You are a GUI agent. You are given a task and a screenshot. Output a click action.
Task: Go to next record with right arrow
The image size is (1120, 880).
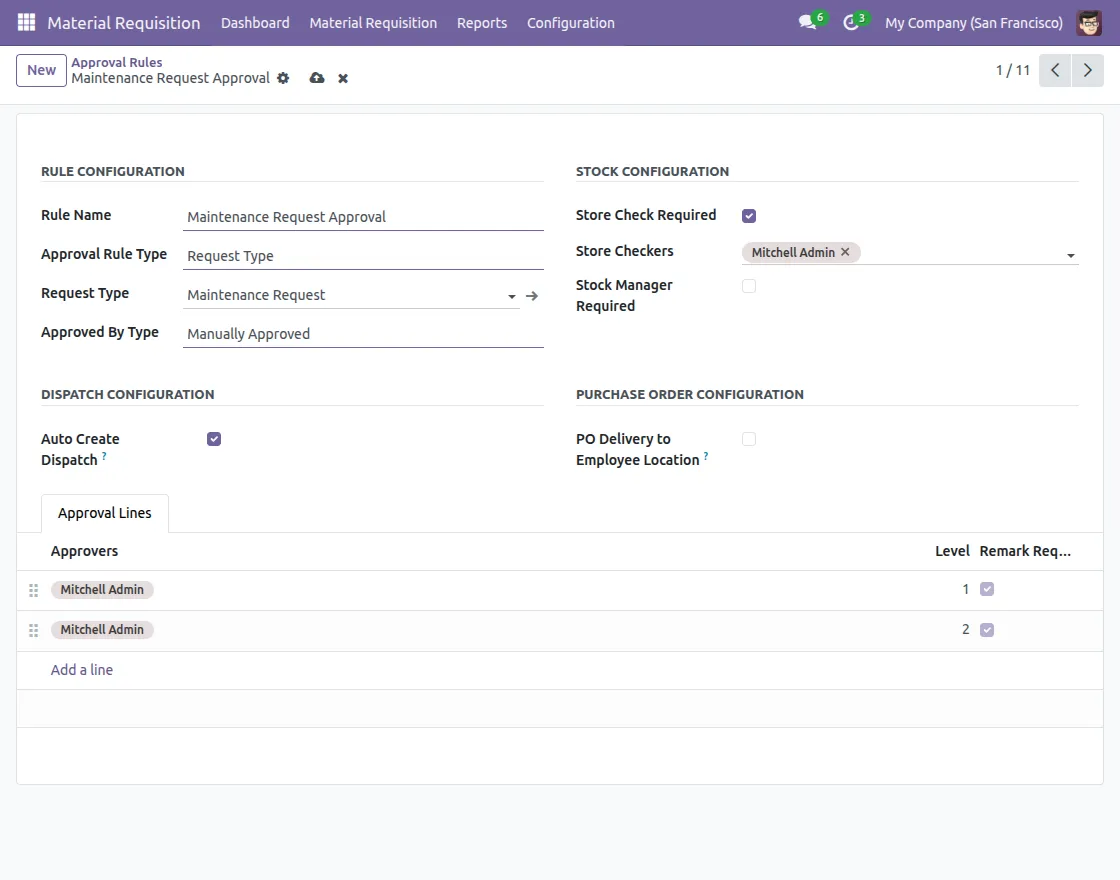point(1088,70)
